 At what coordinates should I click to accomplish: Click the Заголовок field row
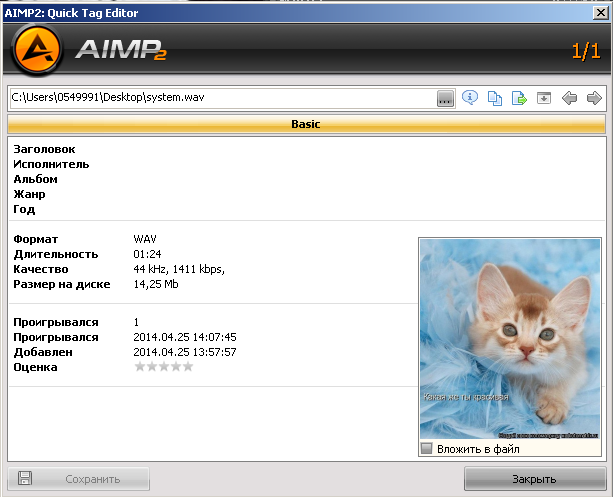306,149
